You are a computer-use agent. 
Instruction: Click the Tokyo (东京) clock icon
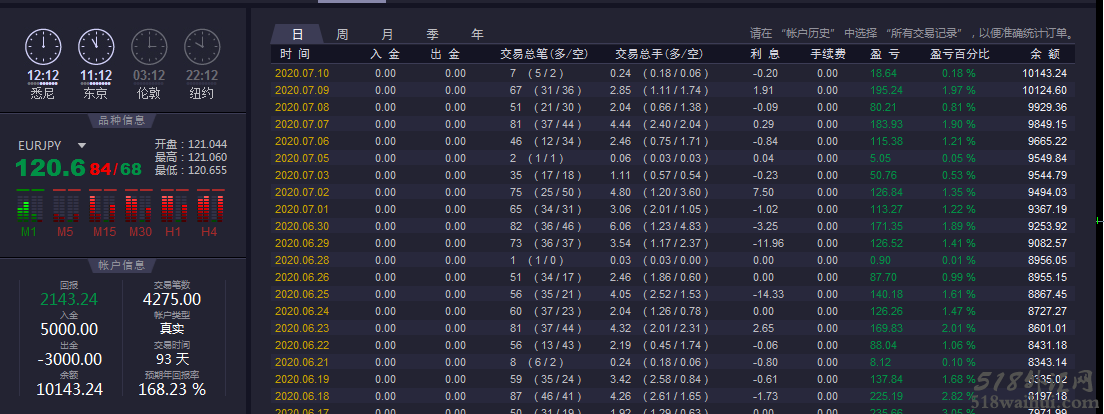pyautogui.click(x=96, y=46)
